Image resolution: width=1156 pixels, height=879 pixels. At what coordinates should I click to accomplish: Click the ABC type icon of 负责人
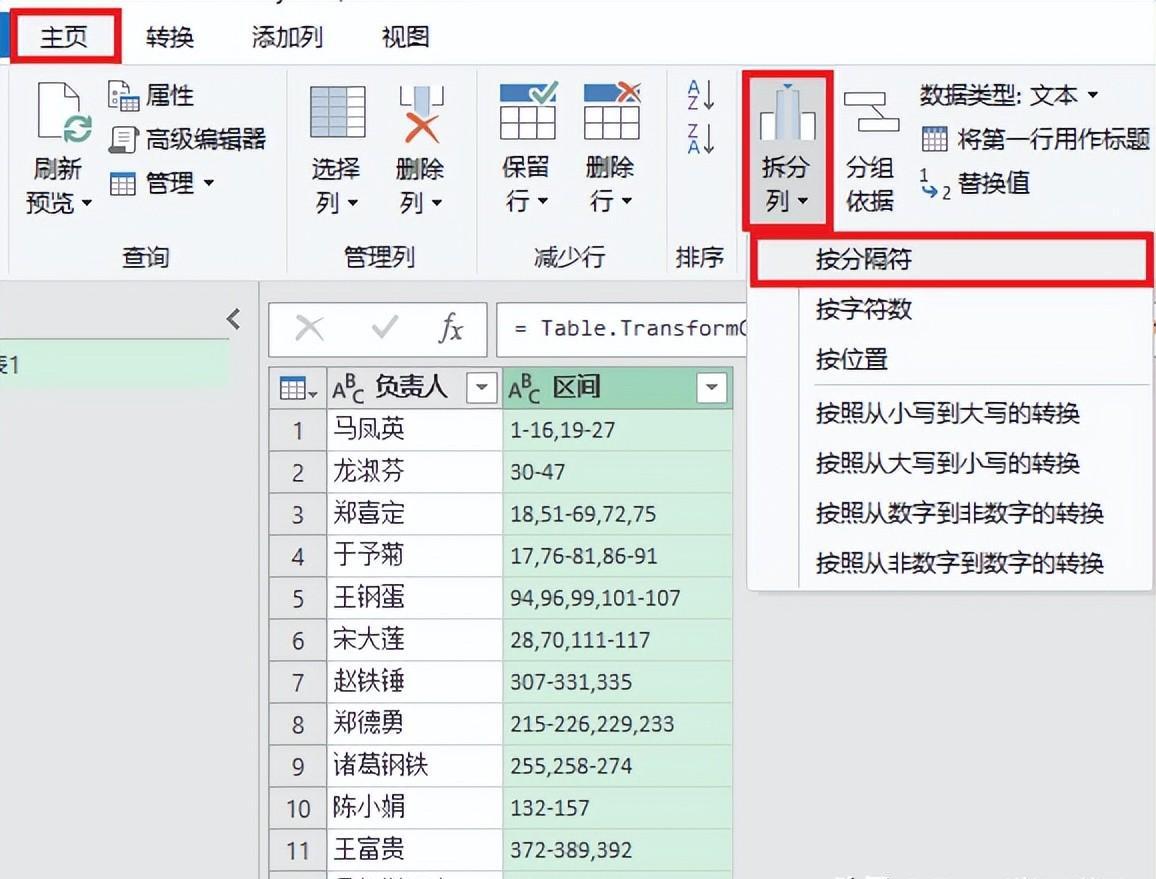point(348,388)
